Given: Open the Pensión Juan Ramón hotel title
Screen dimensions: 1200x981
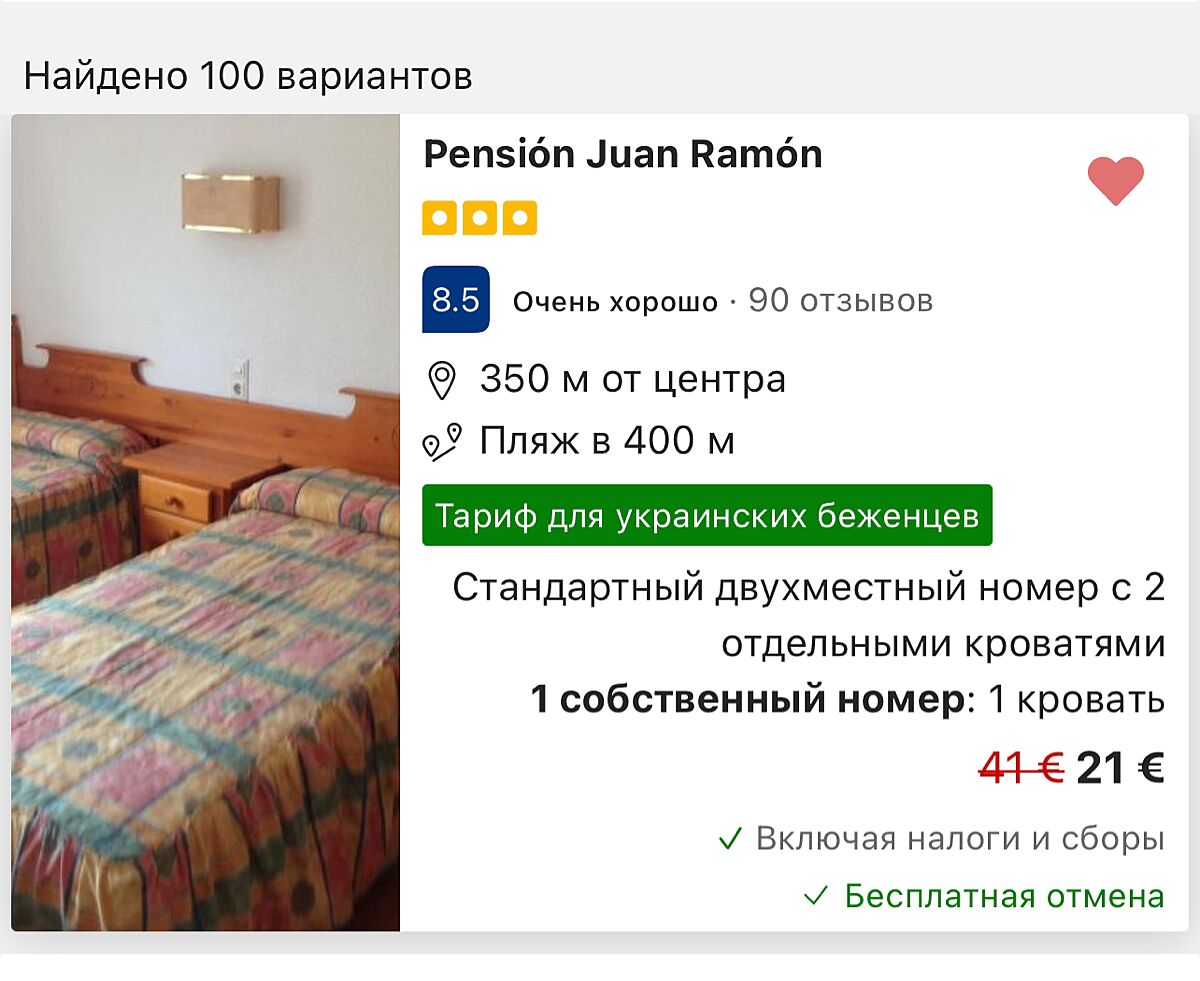Looking at the screenshot, I should coord(622,155).
